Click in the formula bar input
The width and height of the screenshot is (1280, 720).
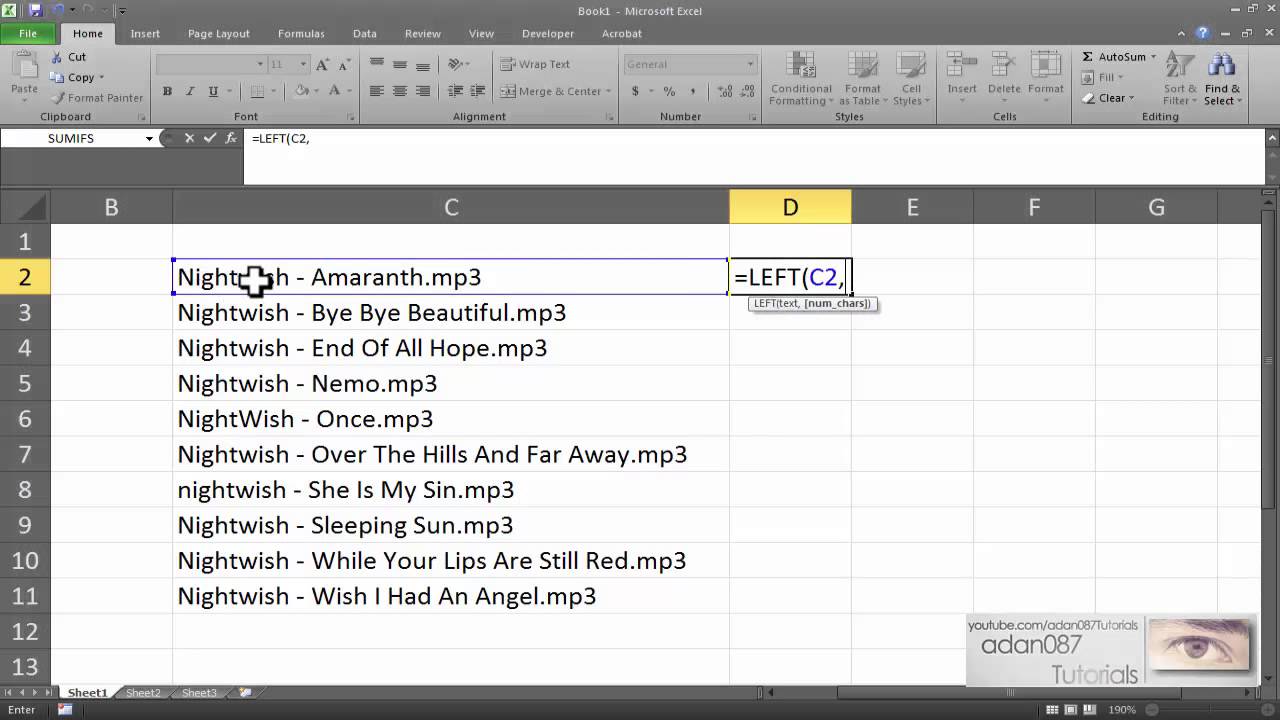click(755, 156)
